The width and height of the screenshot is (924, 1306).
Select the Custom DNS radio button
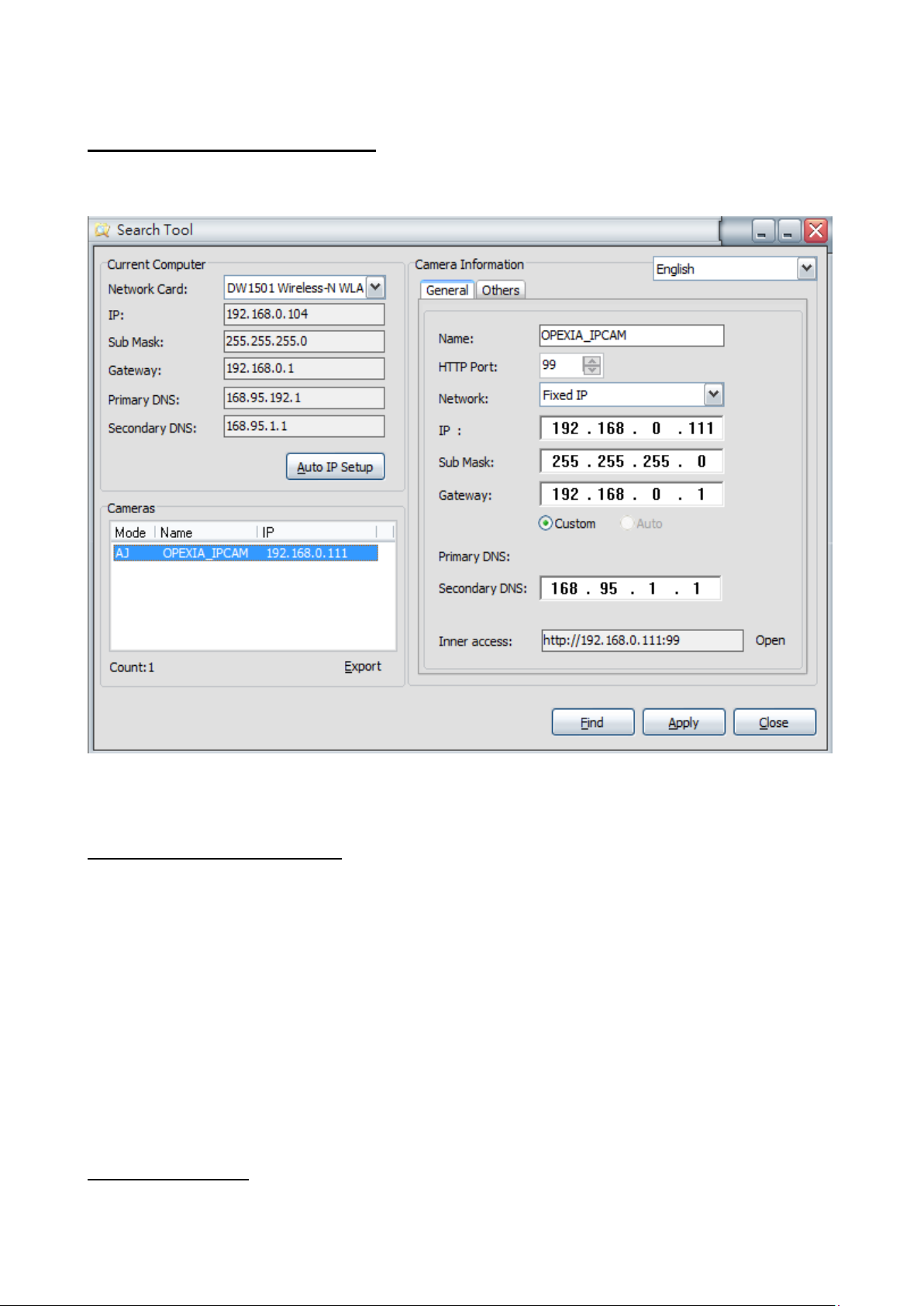pos(546,524)
